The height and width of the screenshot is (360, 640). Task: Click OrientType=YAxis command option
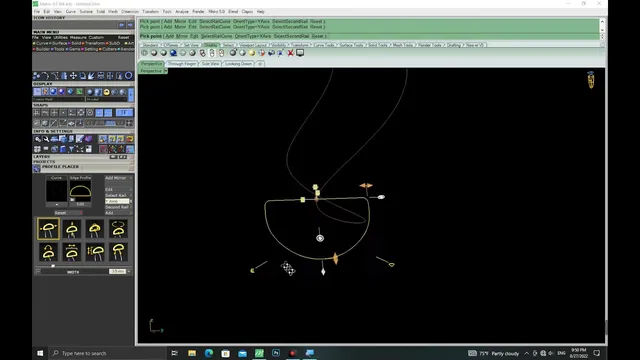coord(253,36)
